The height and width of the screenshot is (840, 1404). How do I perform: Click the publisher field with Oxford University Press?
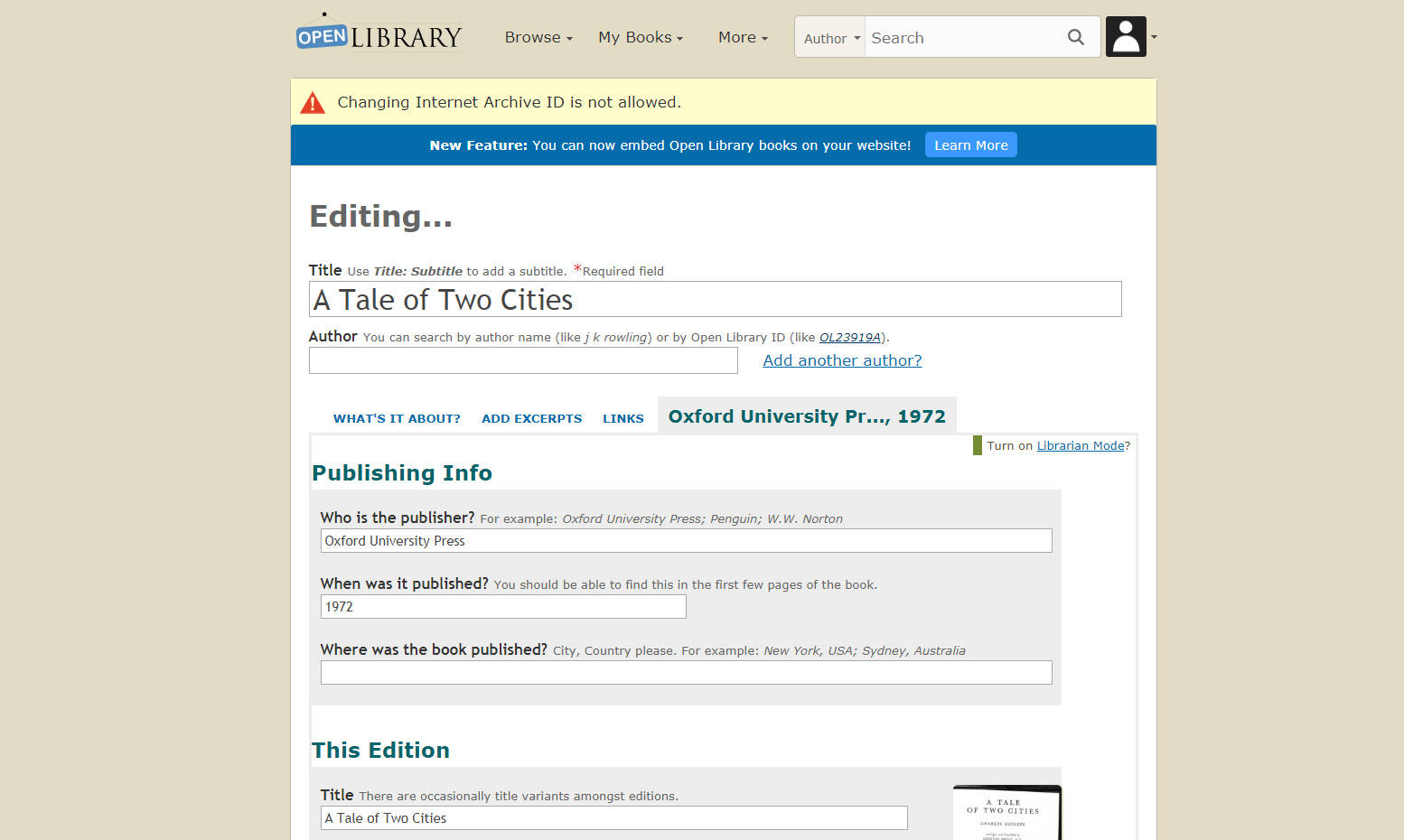687,541
